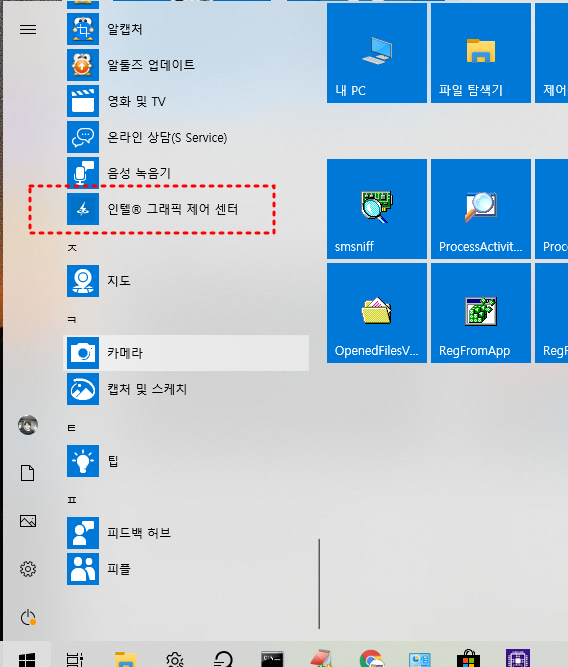Open the 팁 tips app

pyautogui.click(x=186, y=461)
